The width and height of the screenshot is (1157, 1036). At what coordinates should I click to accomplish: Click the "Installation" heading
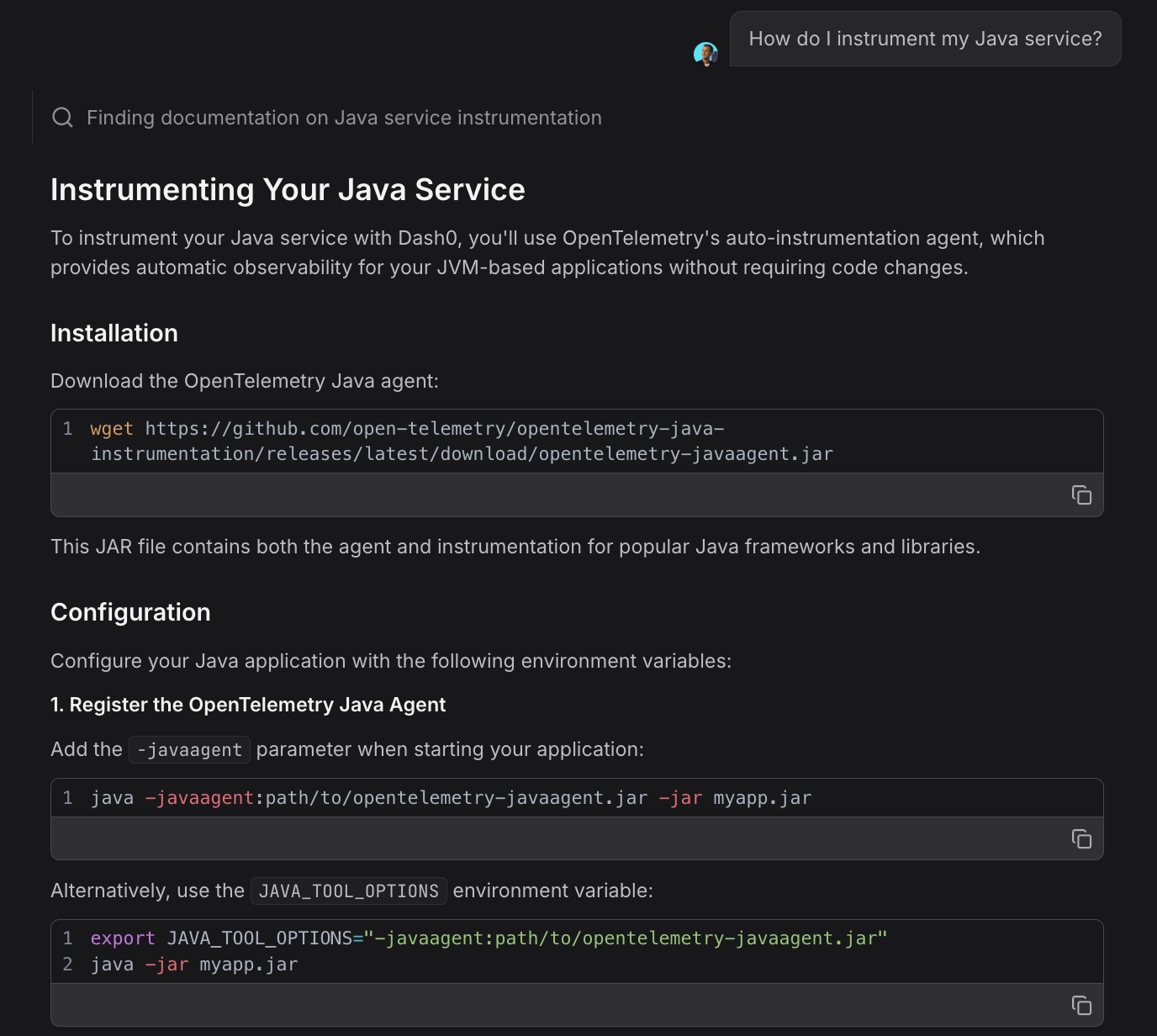[114, 333]
